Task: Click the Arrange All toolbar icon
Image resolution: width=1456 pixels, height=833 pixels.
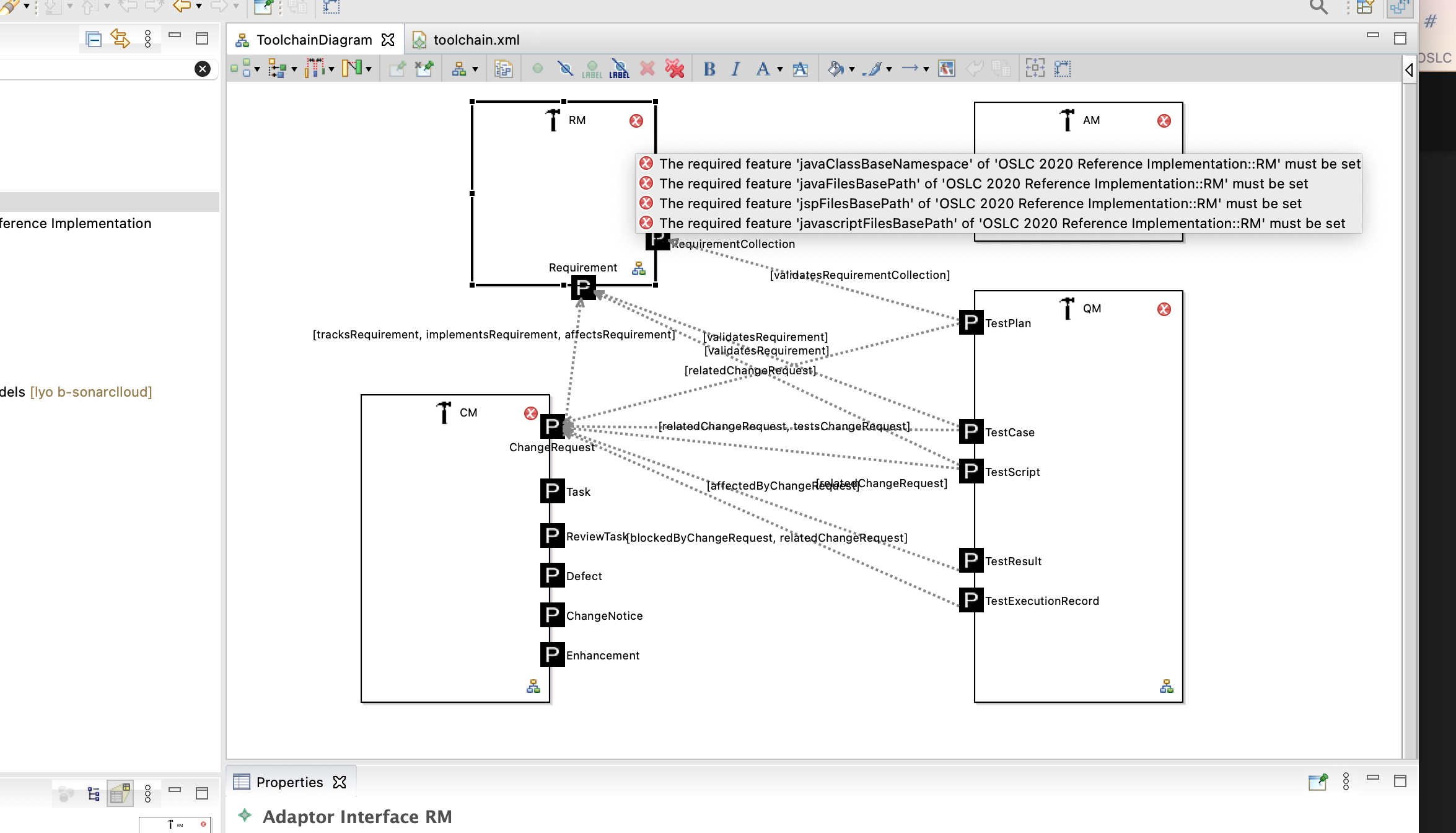Action: (x=240, y=68)
